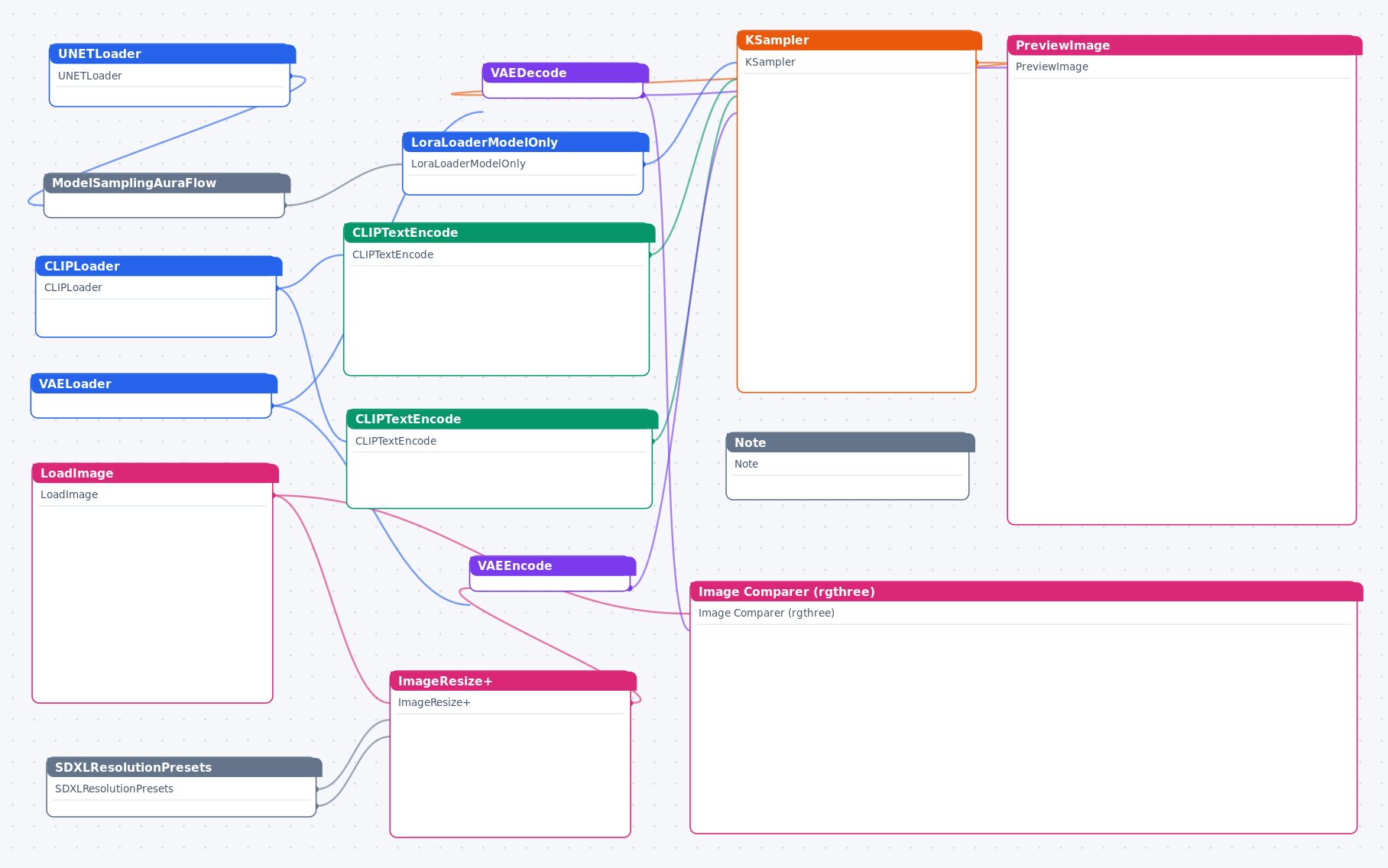Image resolution: width=1388 pixels, height=868 pixels.
Task: Select the SDXLResolutionPresets node header
Action: click(x=184, y=767)
